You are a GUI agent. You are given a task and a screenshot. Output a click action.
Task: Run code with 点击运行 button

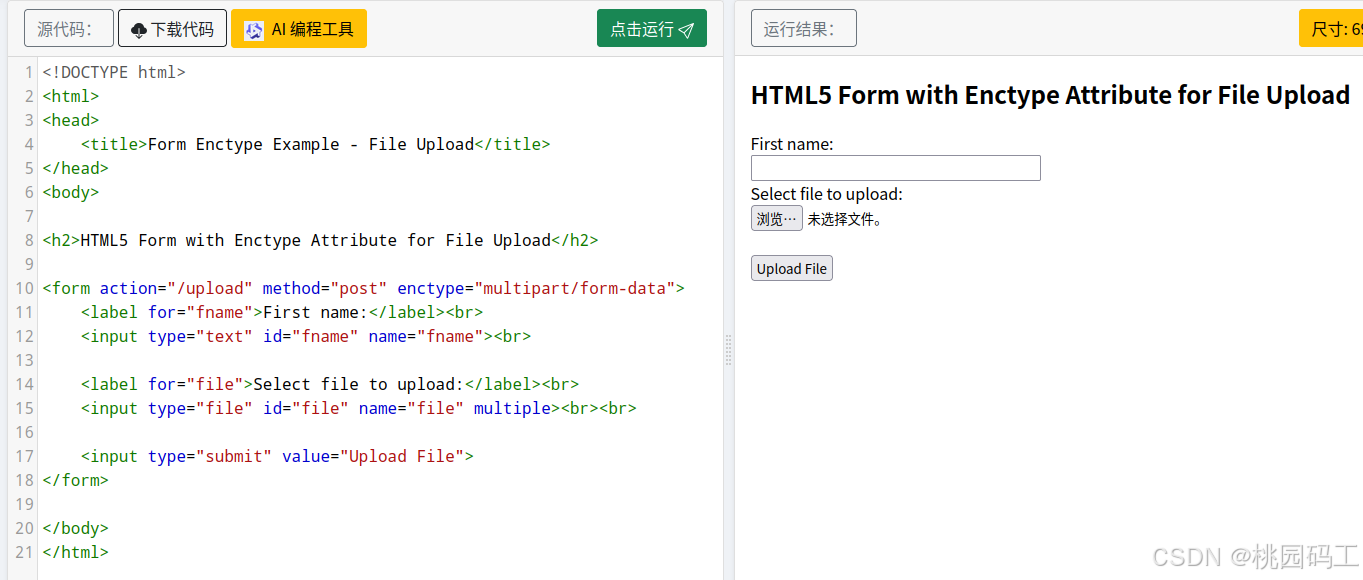pos(652,29)
